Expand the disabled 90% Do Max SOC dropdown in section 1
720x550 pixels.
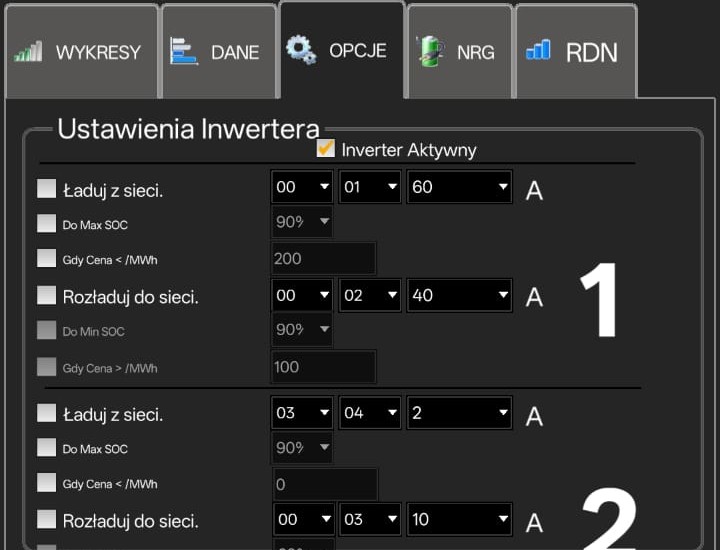pos(302,221)
